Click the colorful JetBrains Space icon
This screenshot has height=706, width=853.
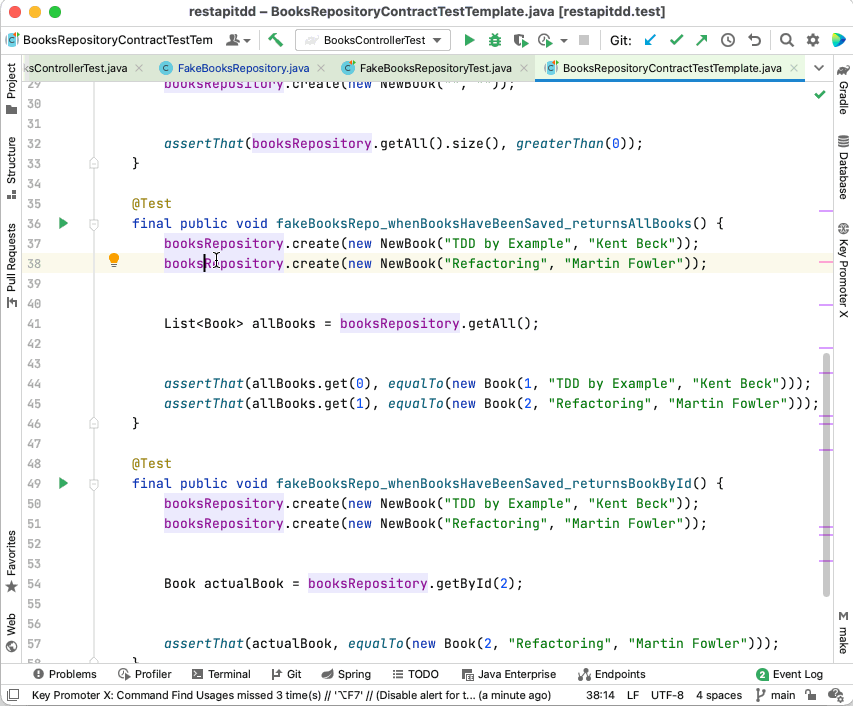pyautogui.click(x=839, y=40)
